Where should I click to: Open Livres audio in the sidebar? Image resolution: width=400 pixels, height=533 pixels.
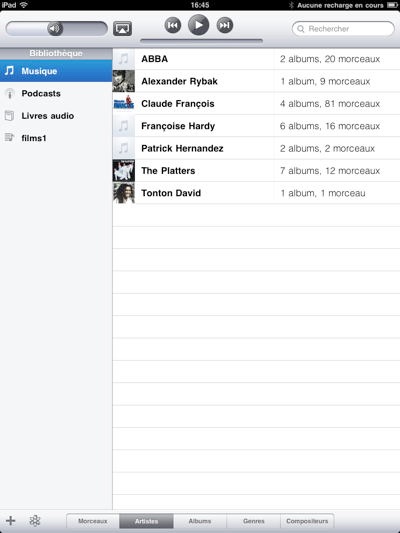pos(56,116)
